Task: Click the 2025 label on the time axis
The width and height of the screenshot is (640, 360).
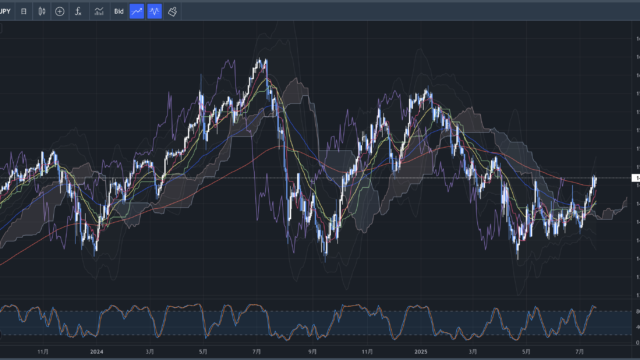Action: point(420,351)
